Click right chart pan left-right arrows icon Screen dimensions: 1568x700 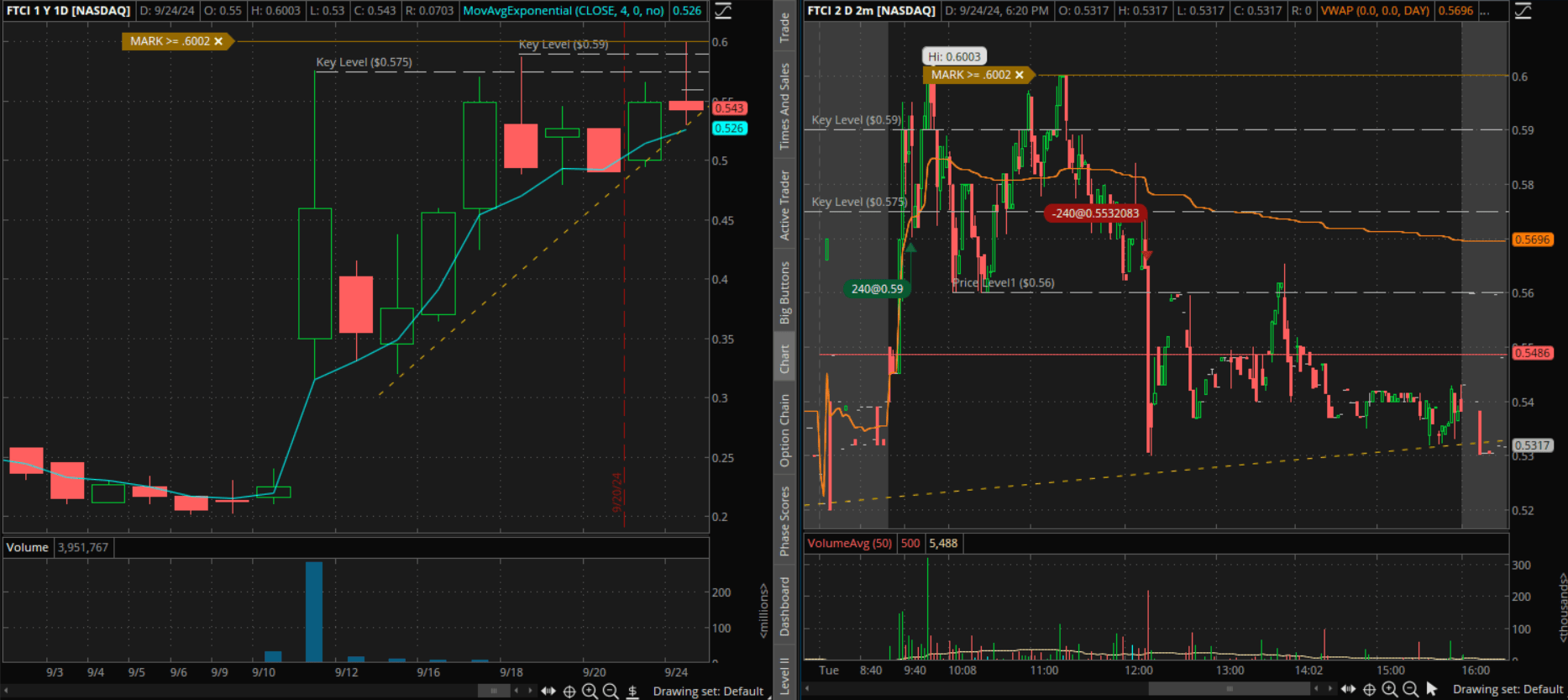(1348, 689)
